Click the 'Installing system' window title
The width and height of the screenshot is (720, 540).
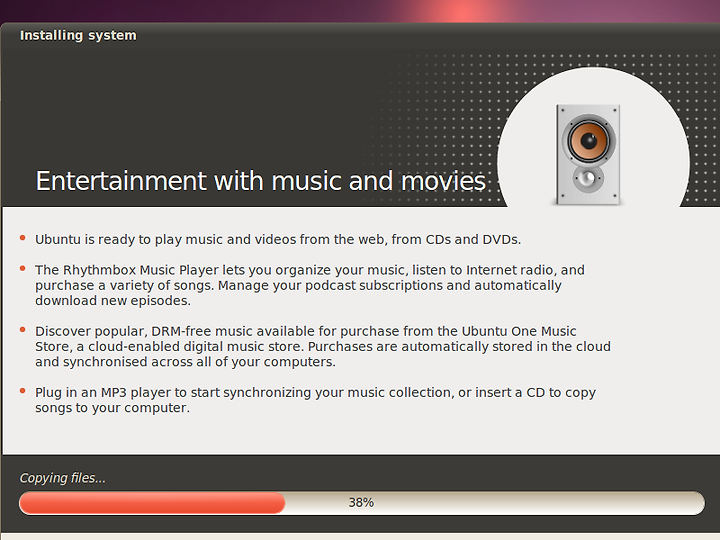[x=78, y=35]
